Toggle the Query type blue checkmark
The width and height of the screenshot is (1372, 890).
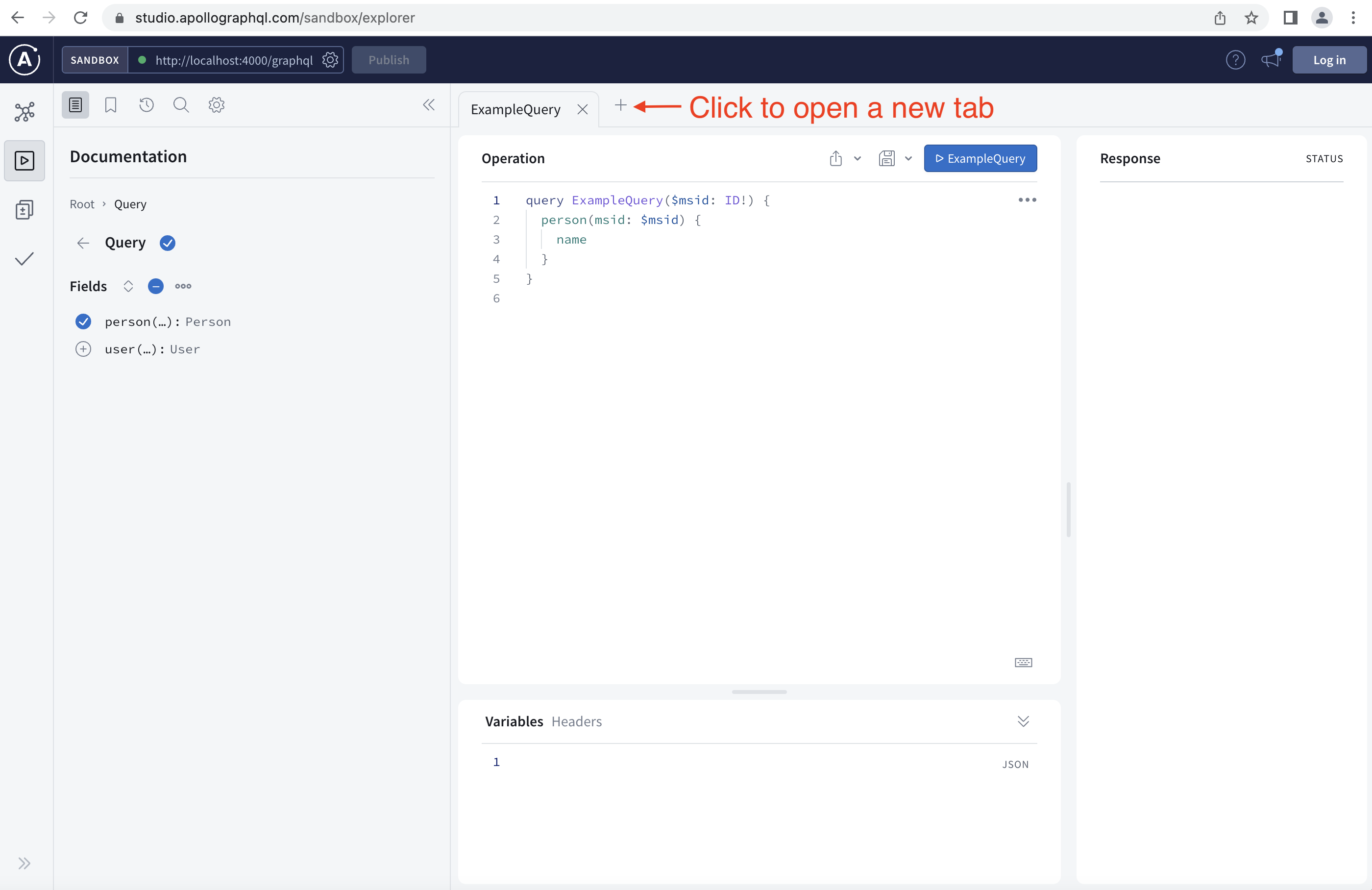coord(168,243)
